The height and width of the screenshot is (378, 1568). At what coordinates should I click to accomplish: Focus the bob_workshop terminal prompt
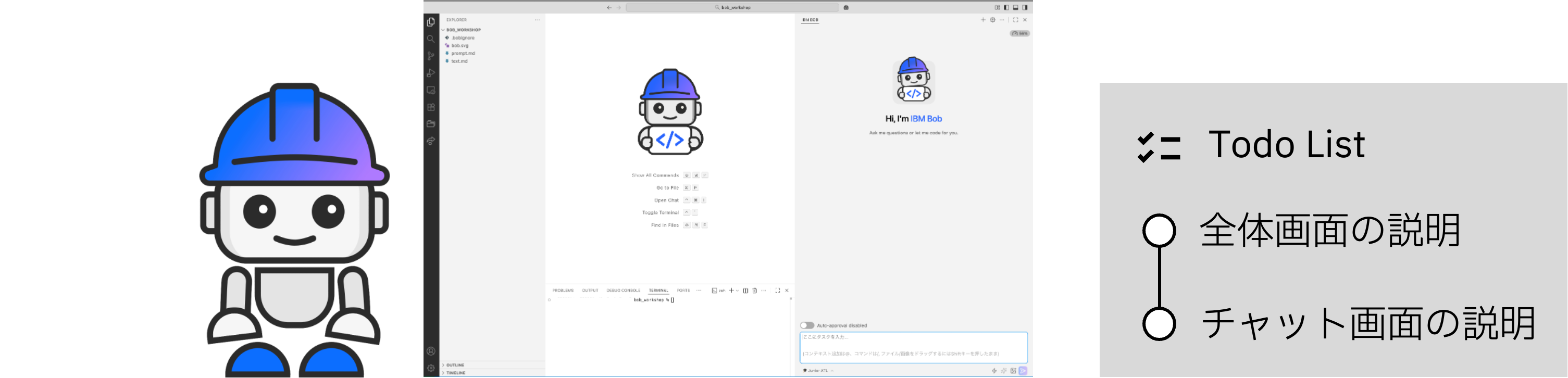tap(654, 299)
